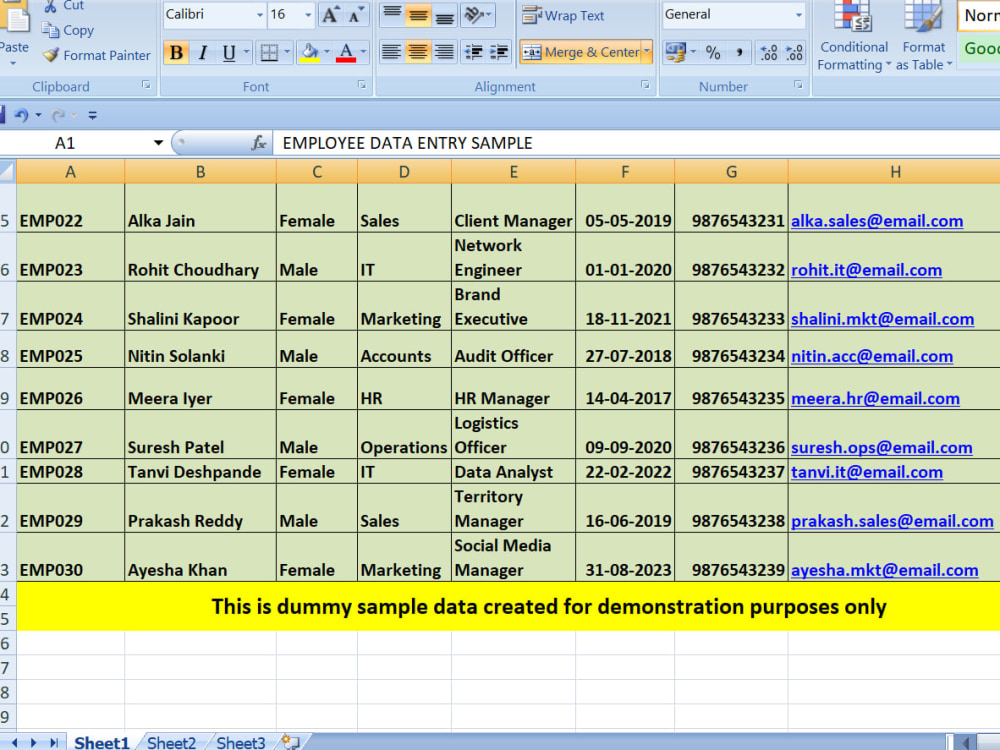Open the Calibri font name dropdown

(x=260, y=15)
